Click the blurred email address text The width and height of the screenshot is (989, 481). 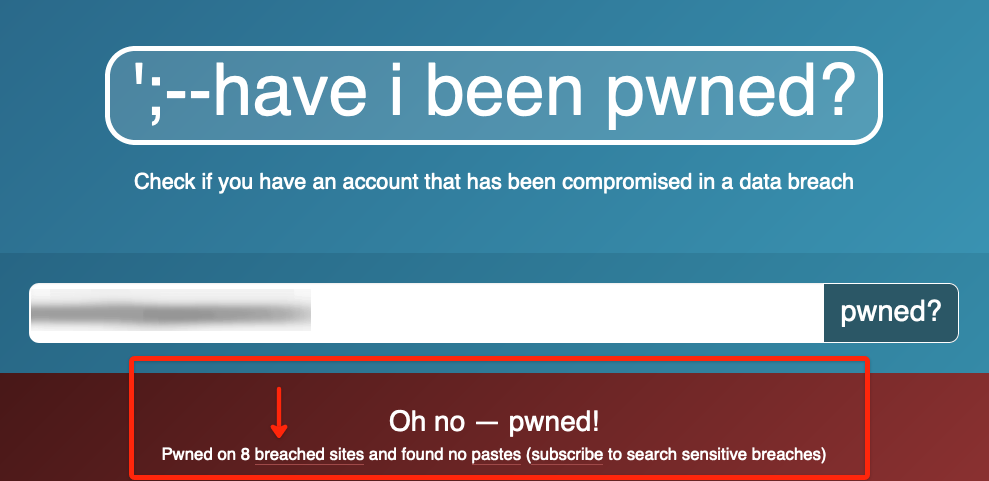click(170, 311)
